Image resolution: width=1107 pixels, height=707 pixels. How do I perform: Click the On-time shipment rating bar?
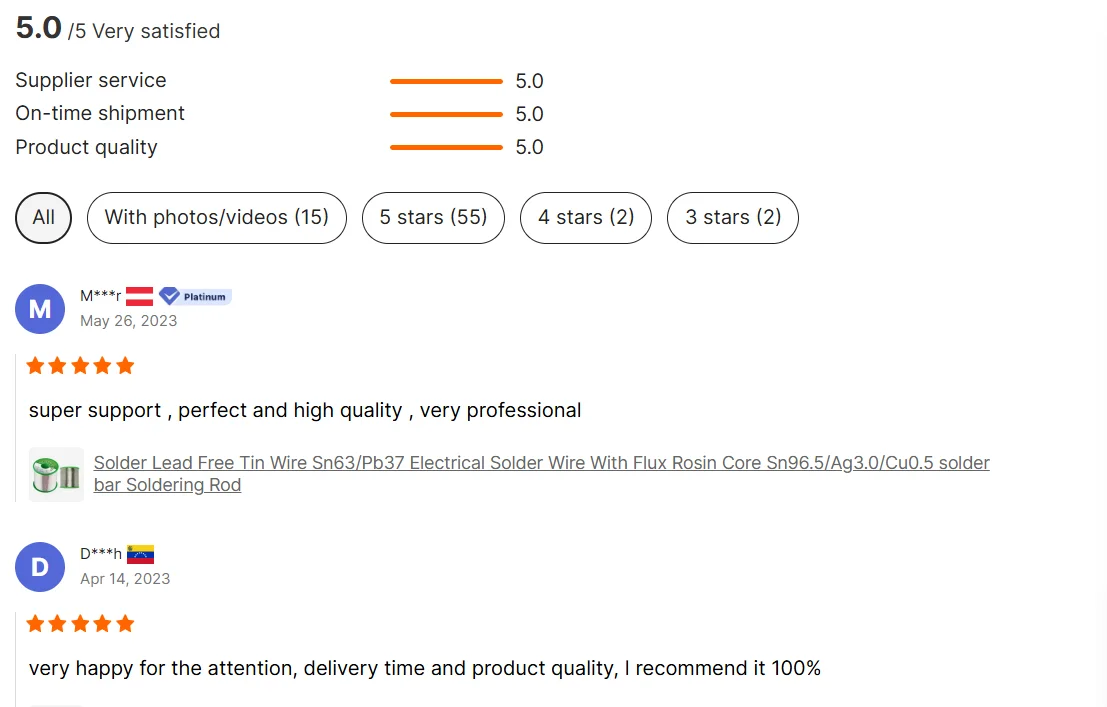click(x=446, y=114)
